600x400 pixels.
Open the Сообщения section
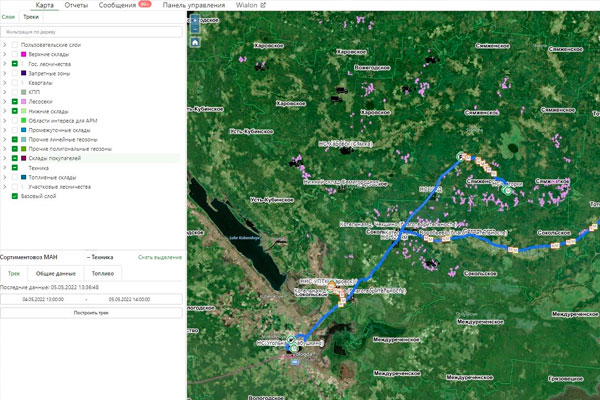pyautogui.click(x=117, y=5)
